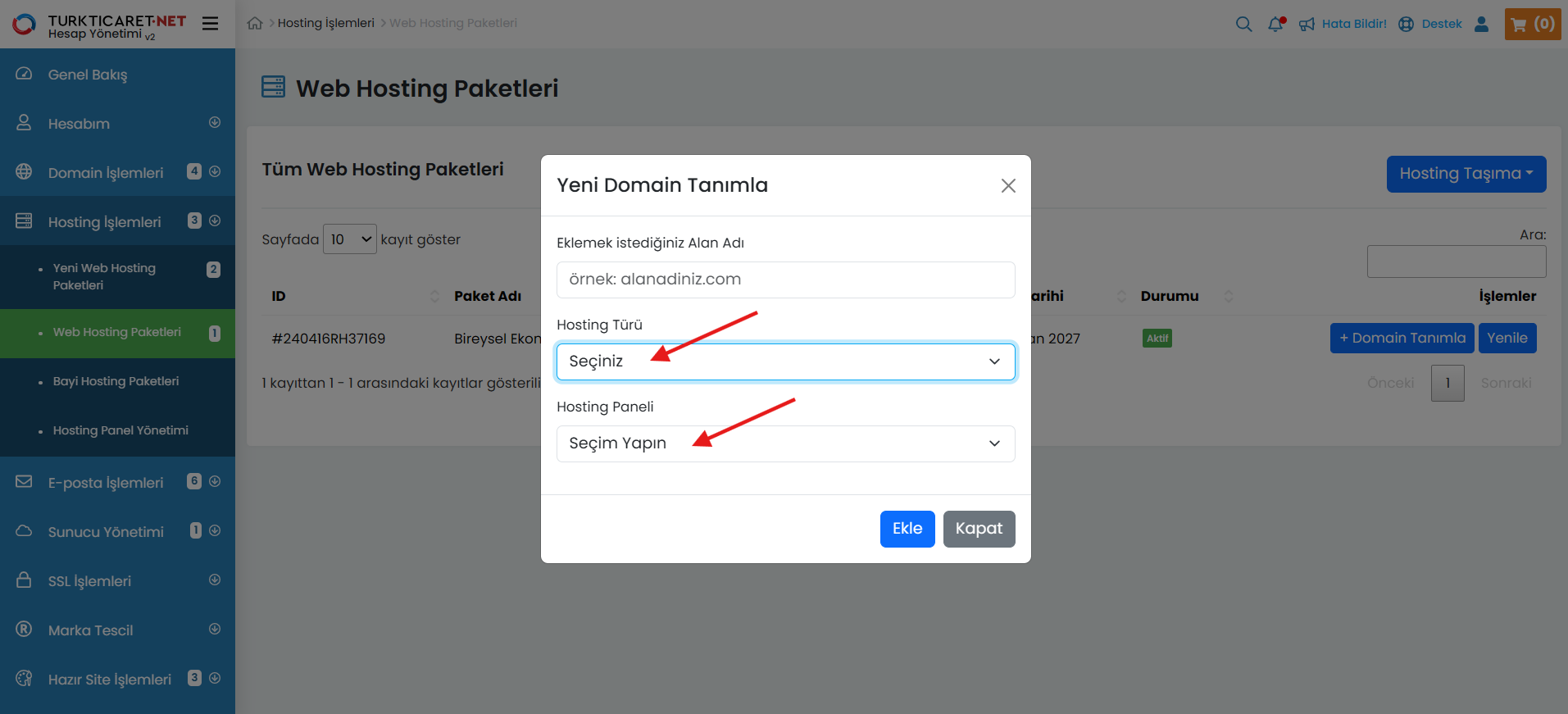Open the Hosting Türü dropdown
The width and height of the screenshot is (1568, 714).
click(785, 362)
